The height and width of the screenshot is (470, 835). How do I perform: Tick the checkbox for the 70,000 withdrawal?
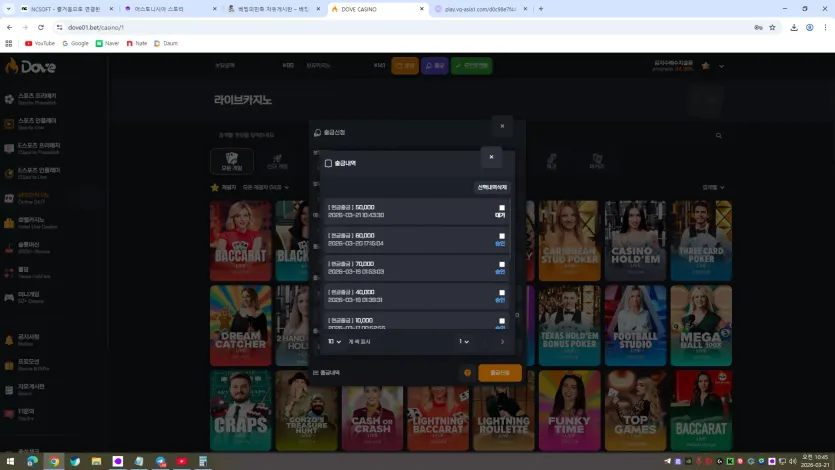[502, 264]
